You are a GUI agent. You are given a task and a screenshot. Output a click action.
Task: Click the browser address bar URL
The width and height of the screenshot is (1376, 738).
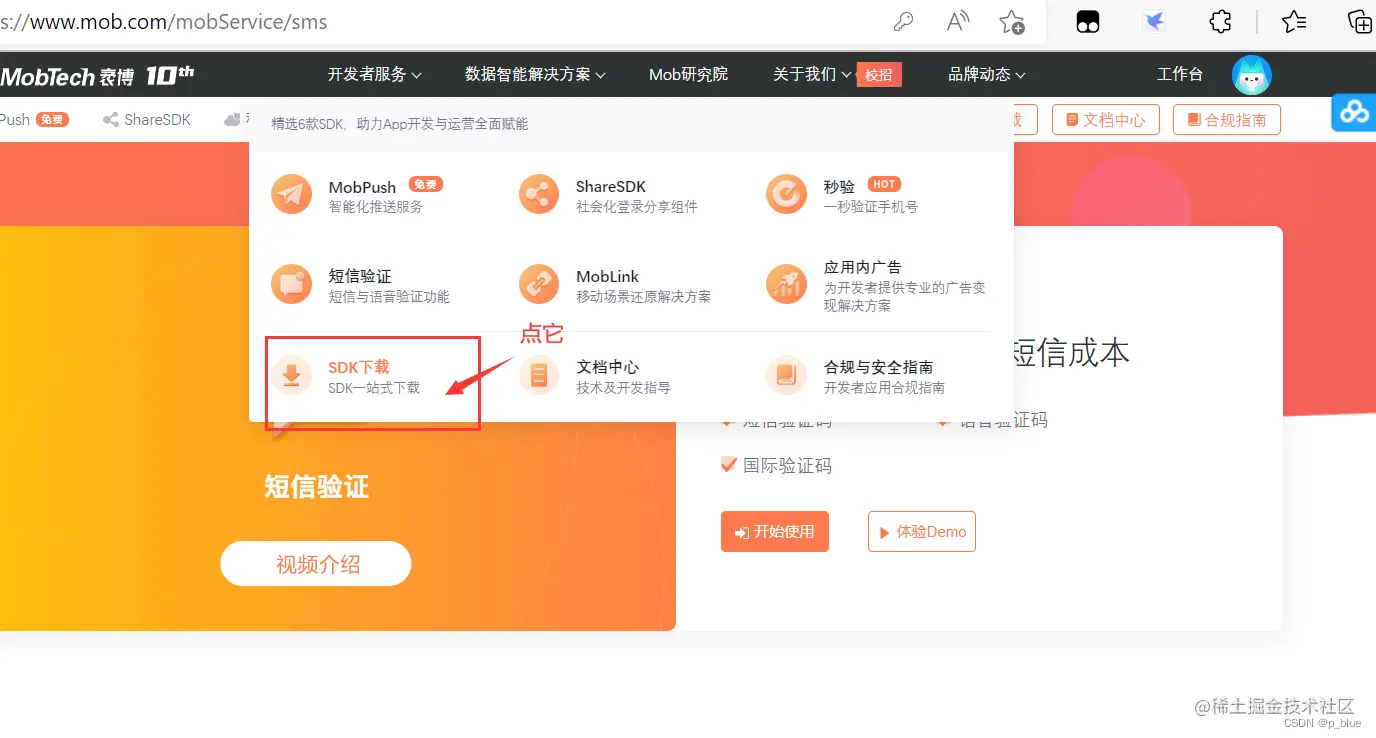click(x=164, y=21)
